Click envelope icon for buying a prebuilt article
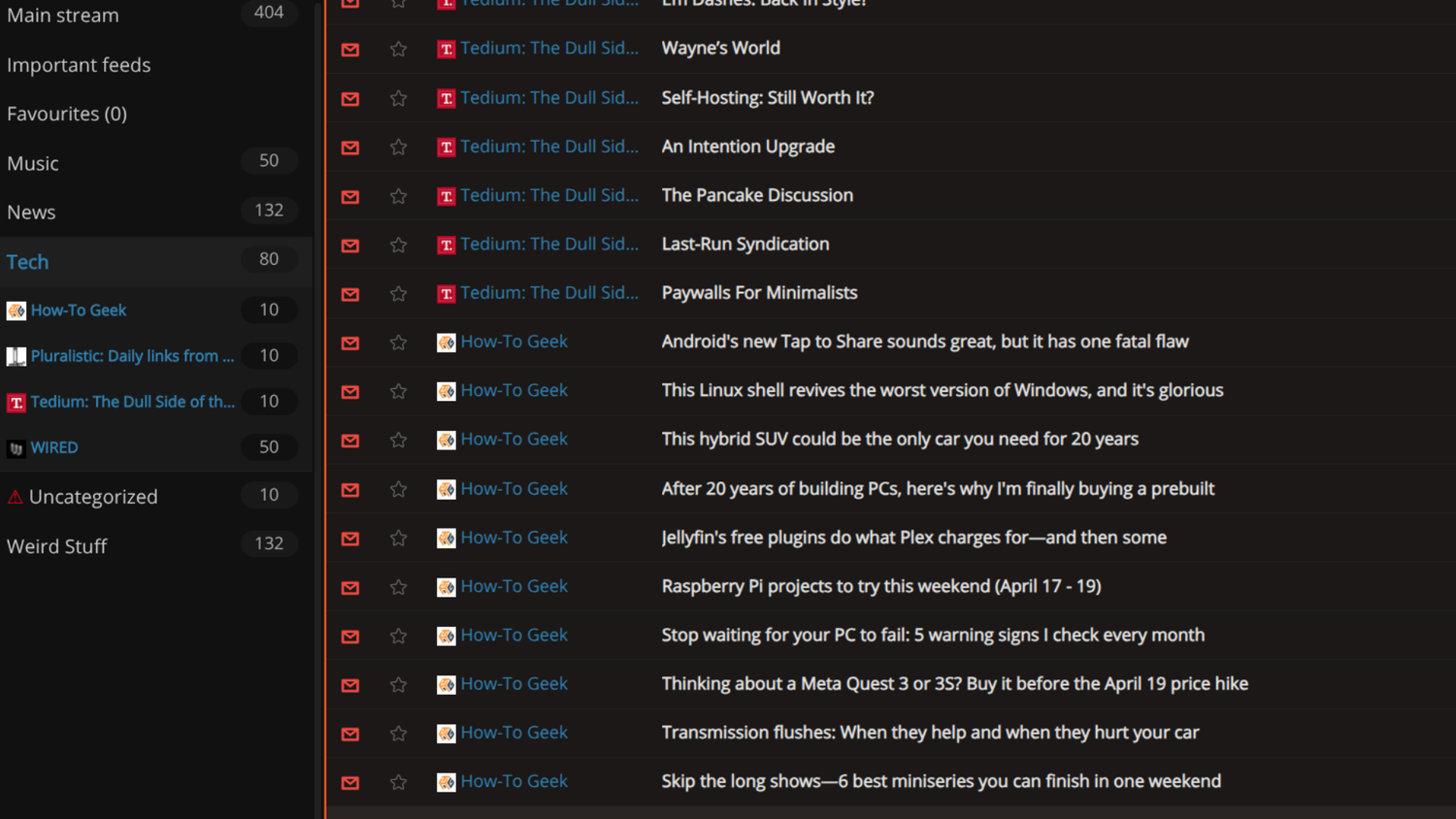 point(350,489)
